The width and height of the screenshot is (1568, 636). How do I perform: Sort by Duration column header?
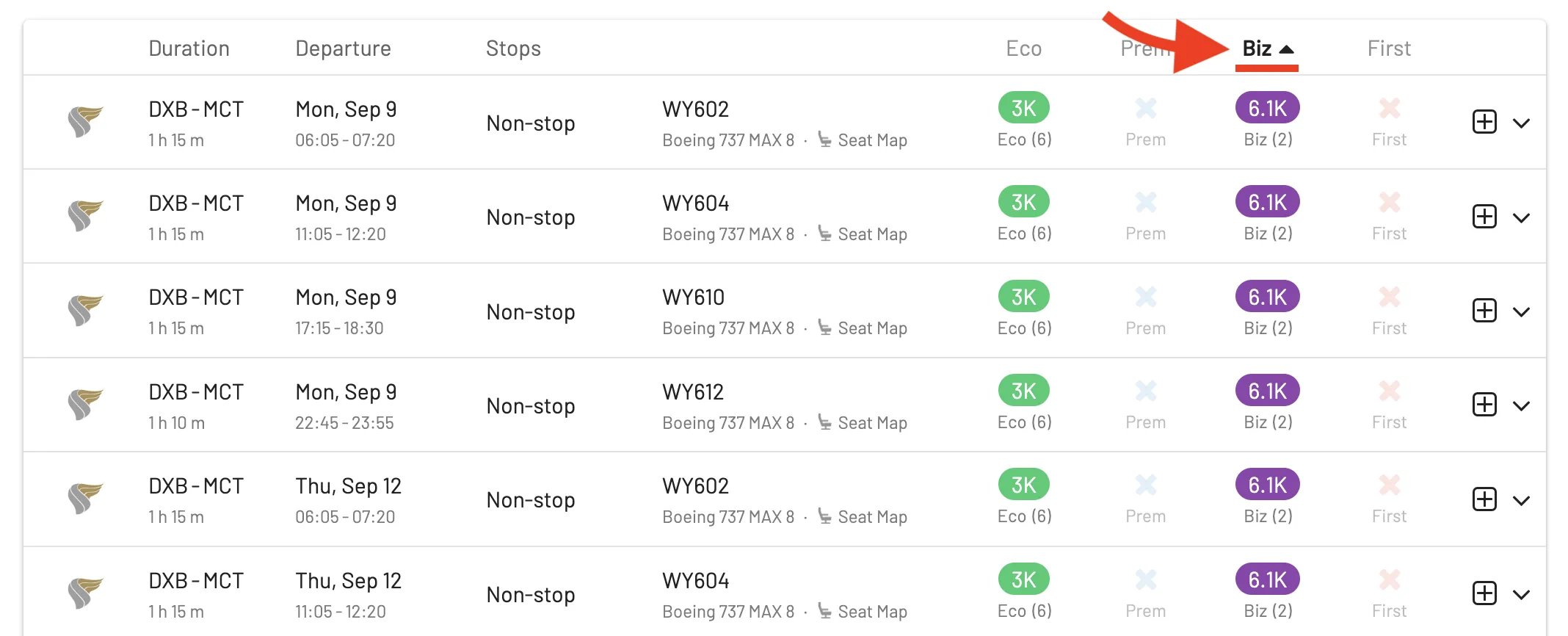[189, 48]
